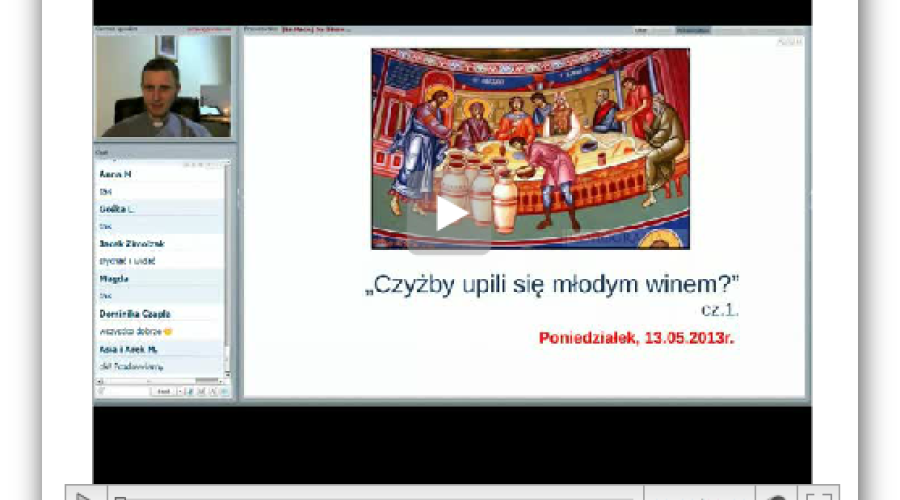Select the date text "Poniedziałek, 13.05.2013r."

(637, 338)
